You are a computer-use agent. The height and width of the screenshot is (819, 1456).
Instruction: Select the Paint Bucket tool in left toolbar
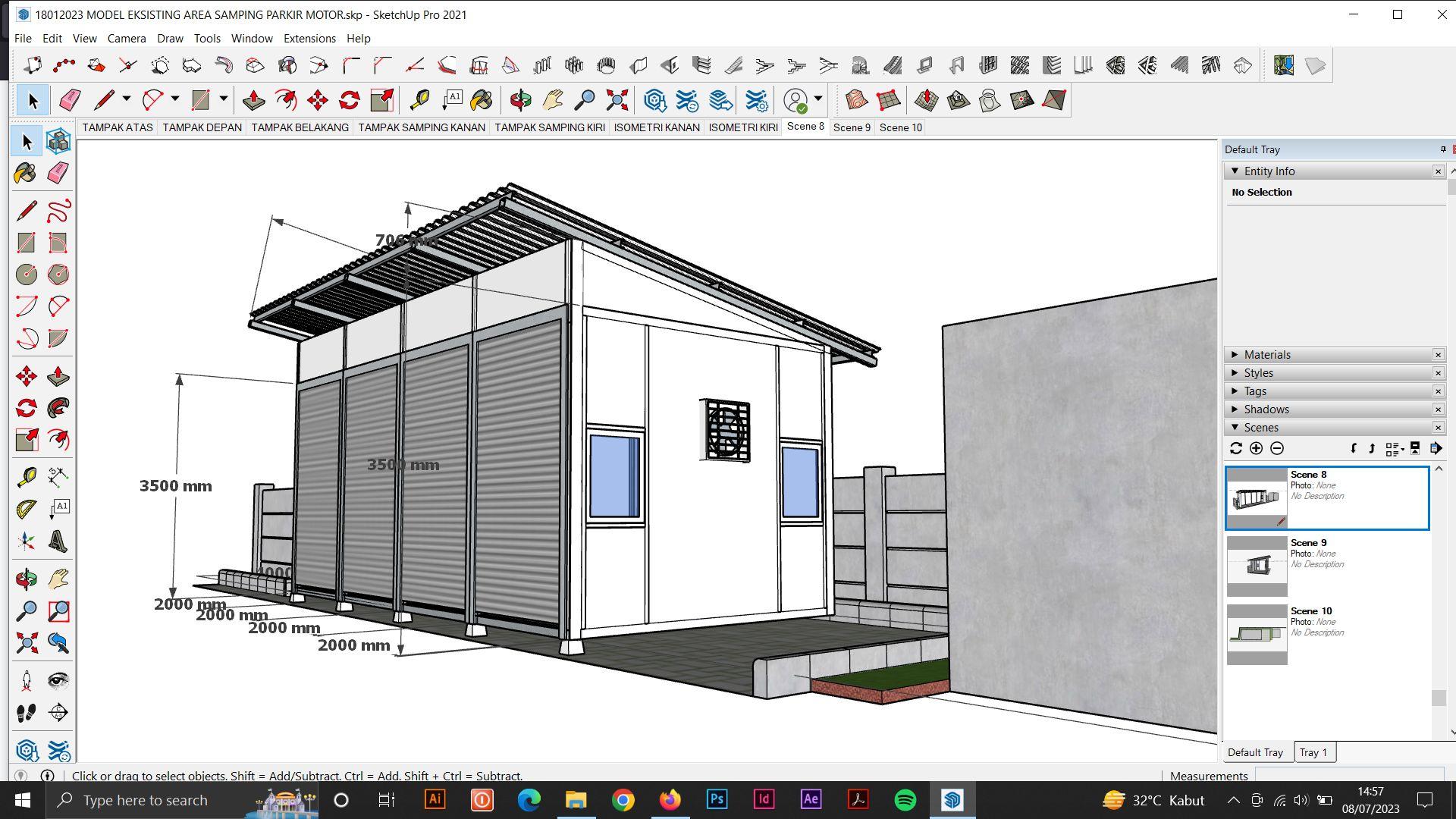(25, 174)
